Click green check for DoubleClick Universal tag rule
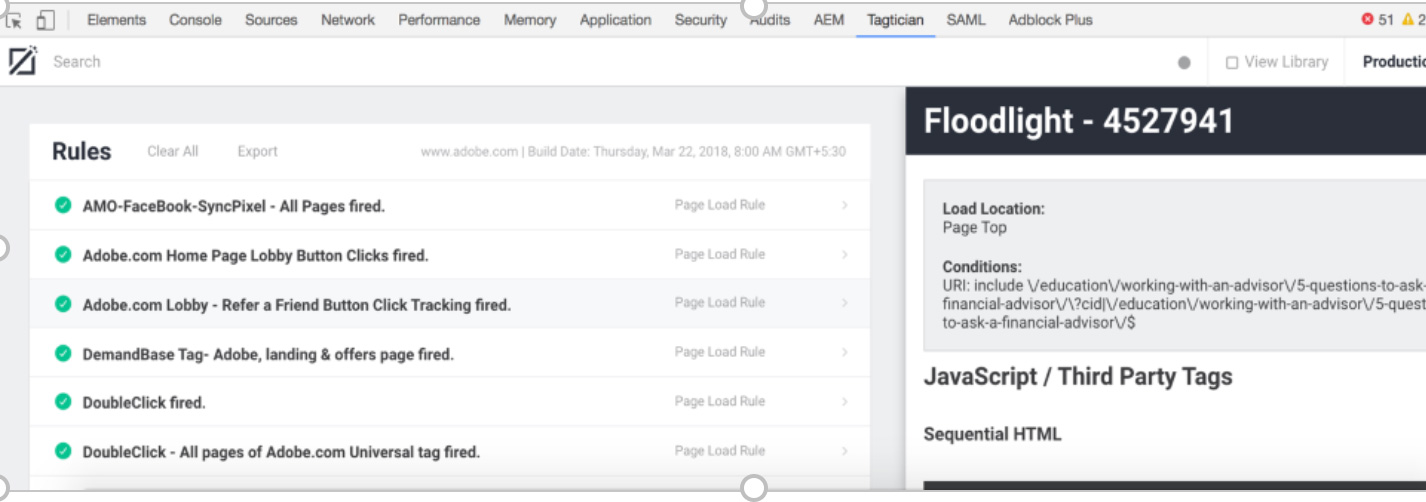 (x=63, y=451)
